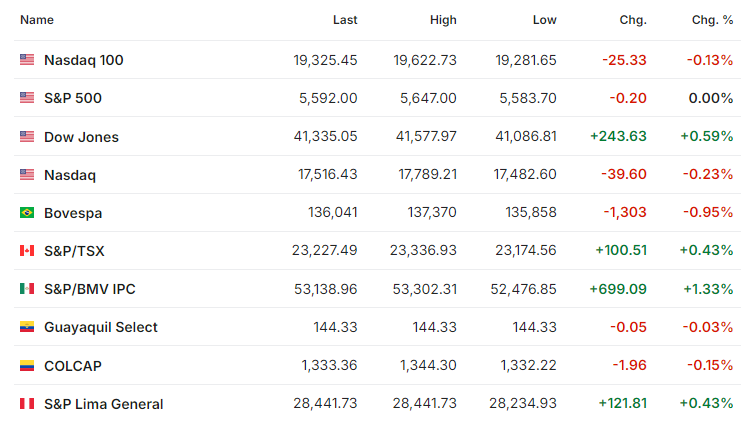The image size is (741, 421).
Task: Open the S&P 500 index page
Action: (73, 98)
